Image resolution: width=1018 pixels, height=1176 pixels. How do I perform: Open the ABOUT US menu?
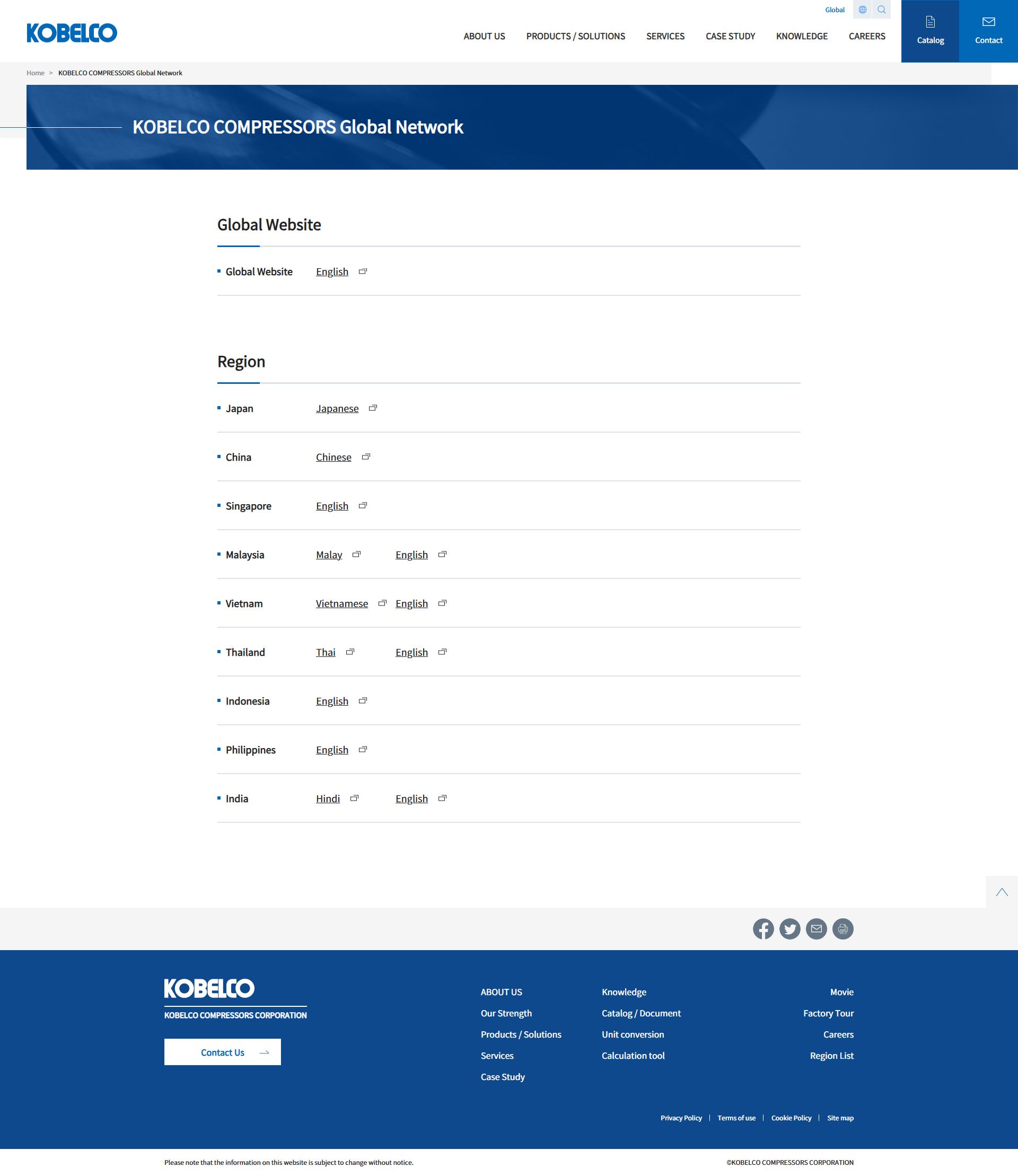pos(484,37)
